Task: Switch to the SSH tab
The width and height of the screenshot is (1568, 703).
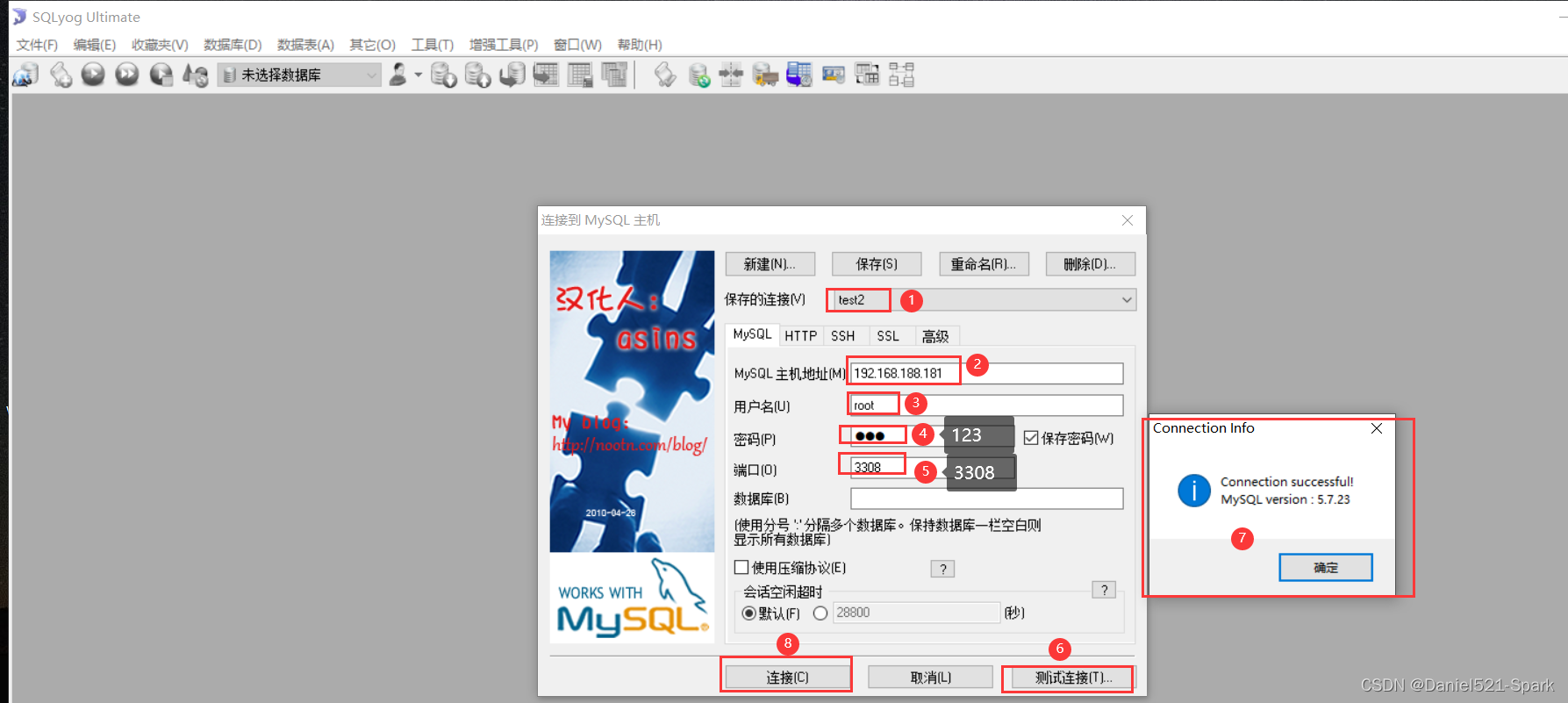Action: pos(843,336)
